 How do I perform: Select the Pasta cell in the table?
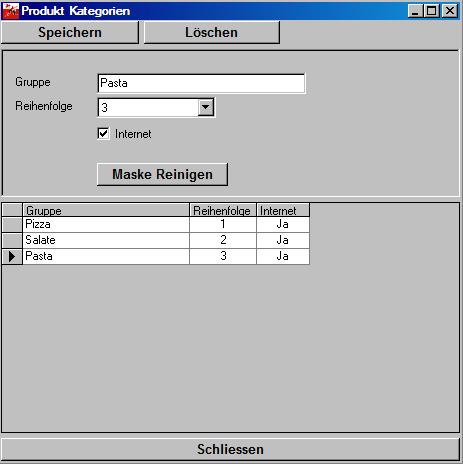click(x=106, y=256)
